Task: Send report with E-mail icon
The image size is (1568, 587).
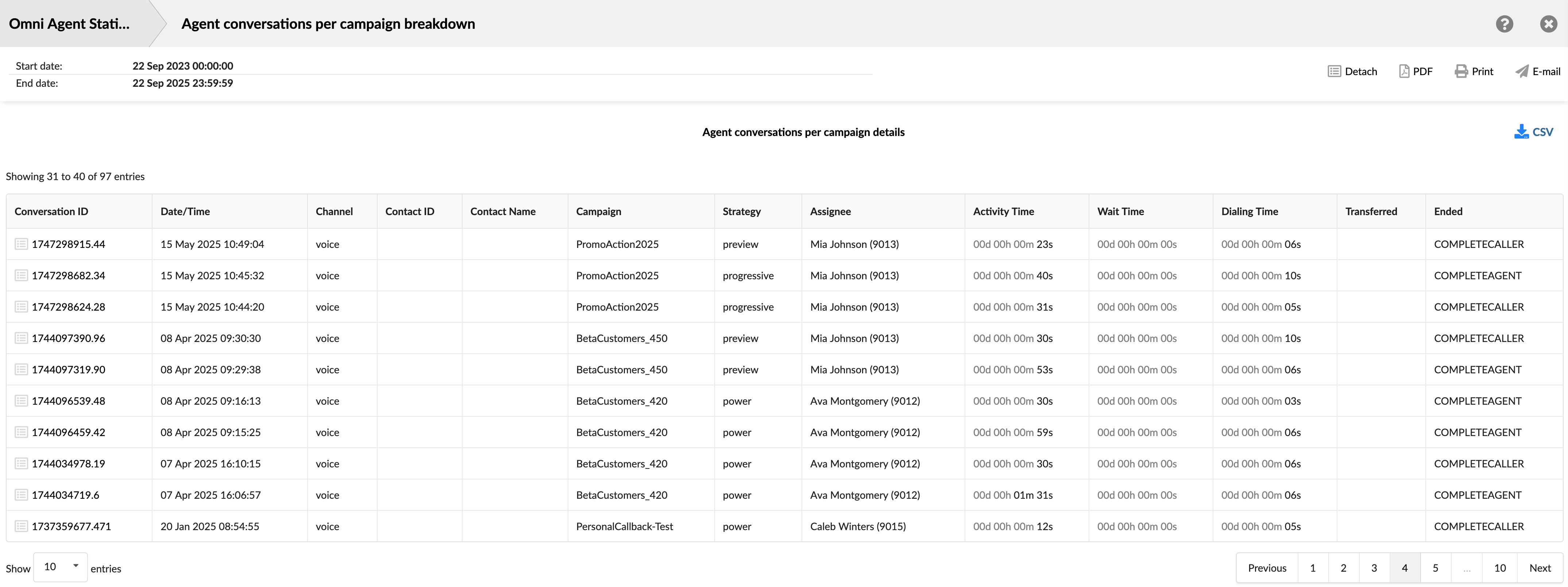Action: point(1522,71)
